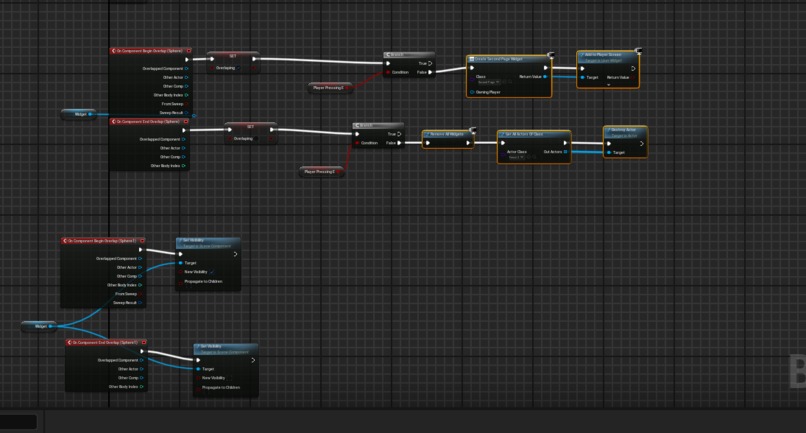Click Return Value pin on Create Second Page Widget node
This screenshot has width=806, height=433.
(x=545, y=77)
